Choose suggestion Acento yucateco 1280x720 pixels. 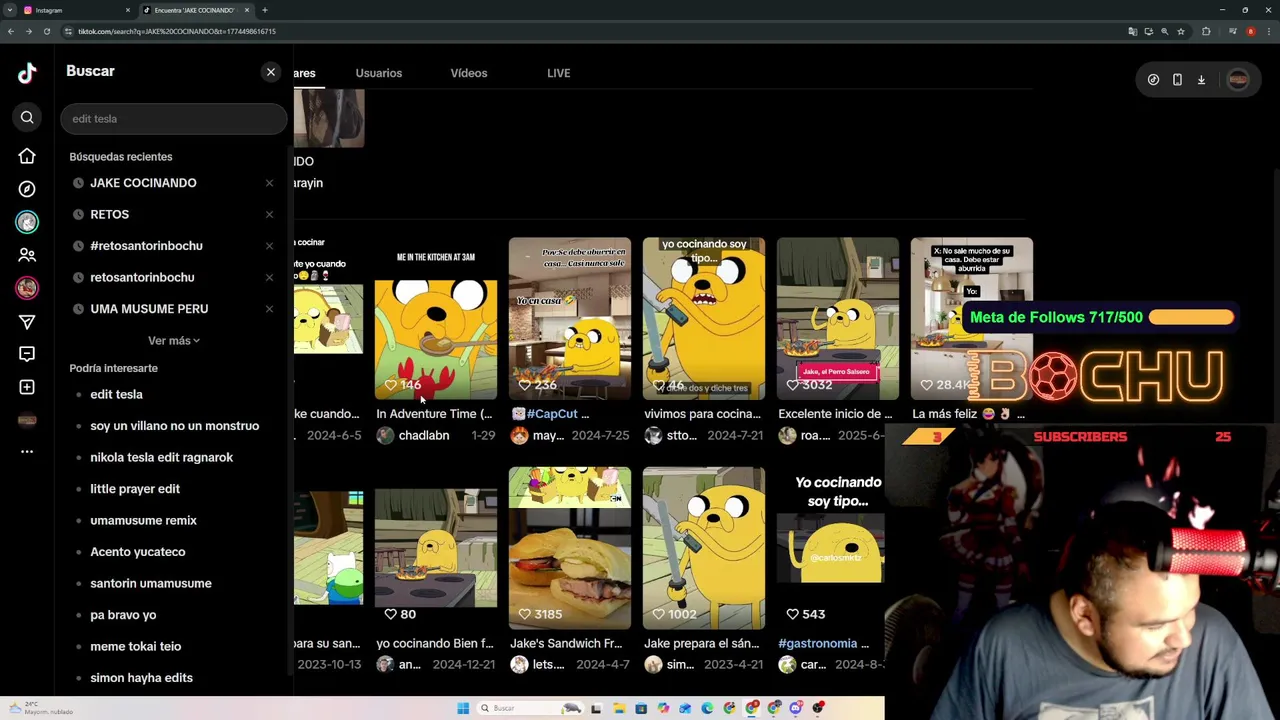pos(138,552)
